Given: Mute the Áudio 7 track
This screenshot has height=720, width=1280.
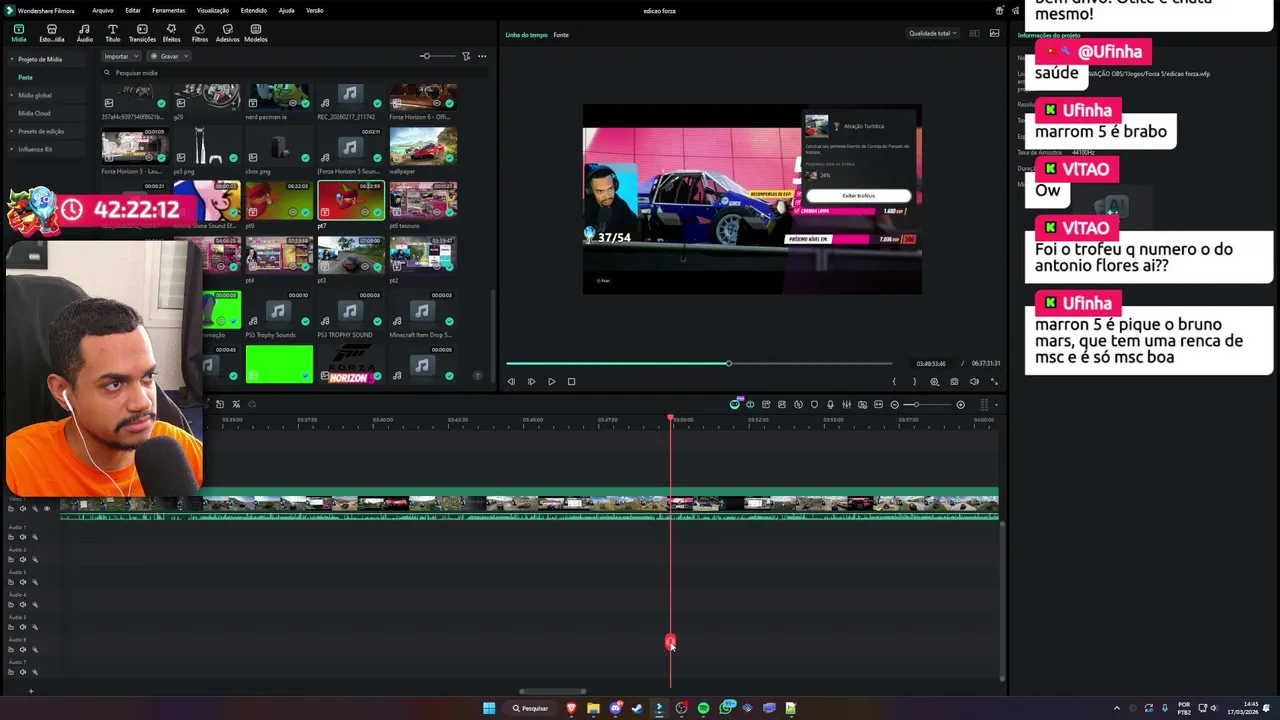Looking at the screenshot, I should 23,672.
